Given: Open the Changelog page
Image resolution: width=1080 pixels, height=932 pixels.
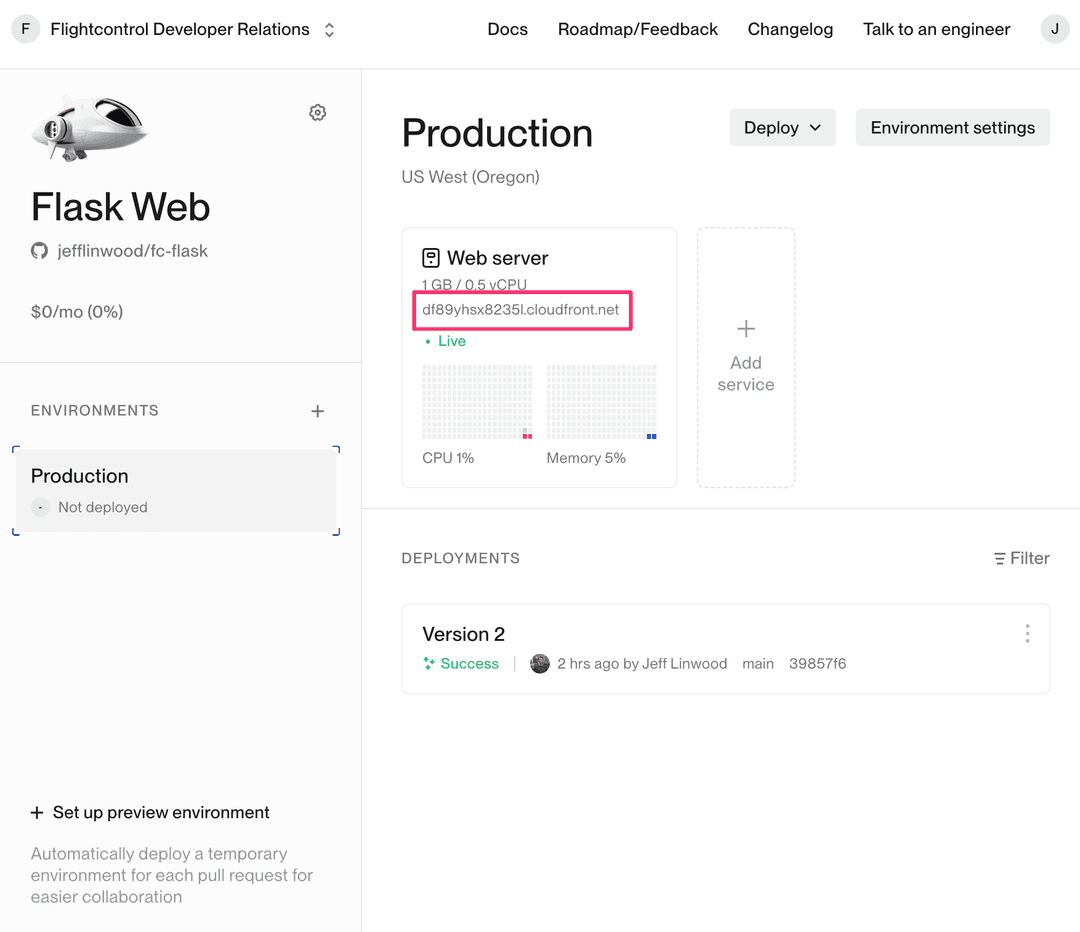Looking at the screenshot, I should click(790, 29).
